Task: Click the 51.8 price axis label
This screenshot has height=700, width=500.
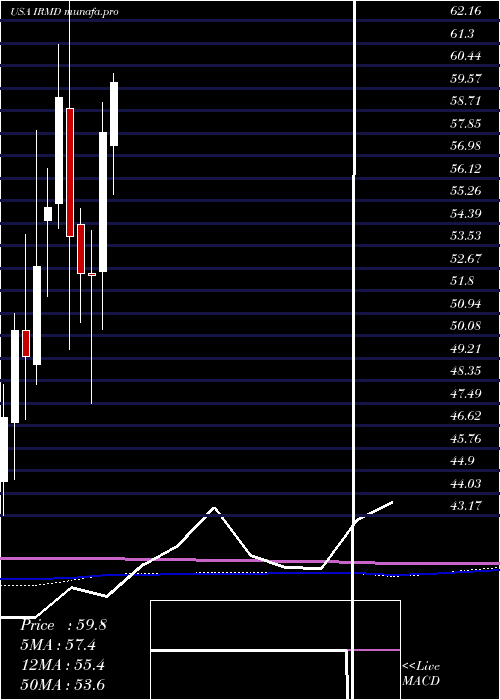Action: 462,281
